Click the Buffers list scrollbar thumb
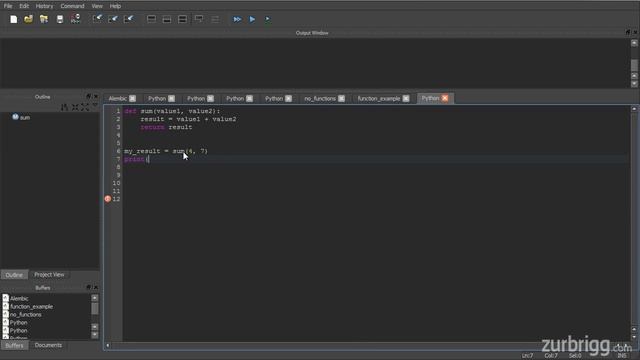 (95, 308)
